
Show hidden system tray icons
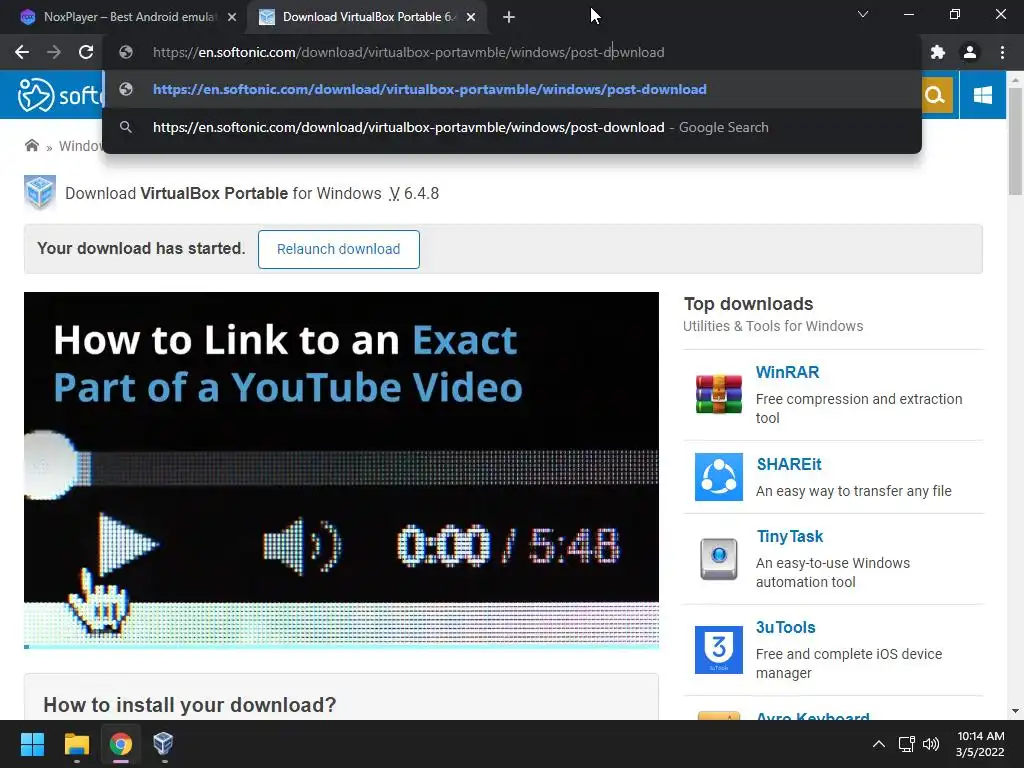point(879,744)
